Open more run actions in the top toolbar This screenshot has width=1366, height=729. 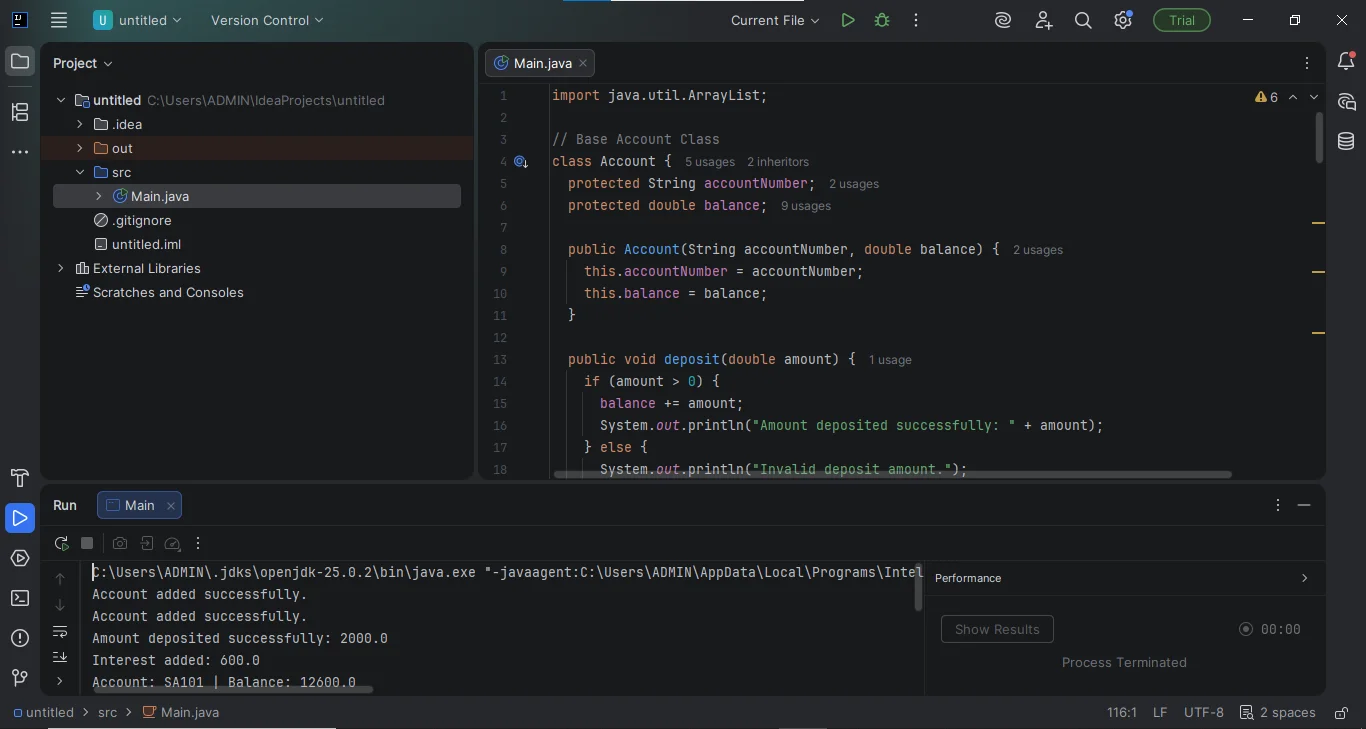(916, 20)
